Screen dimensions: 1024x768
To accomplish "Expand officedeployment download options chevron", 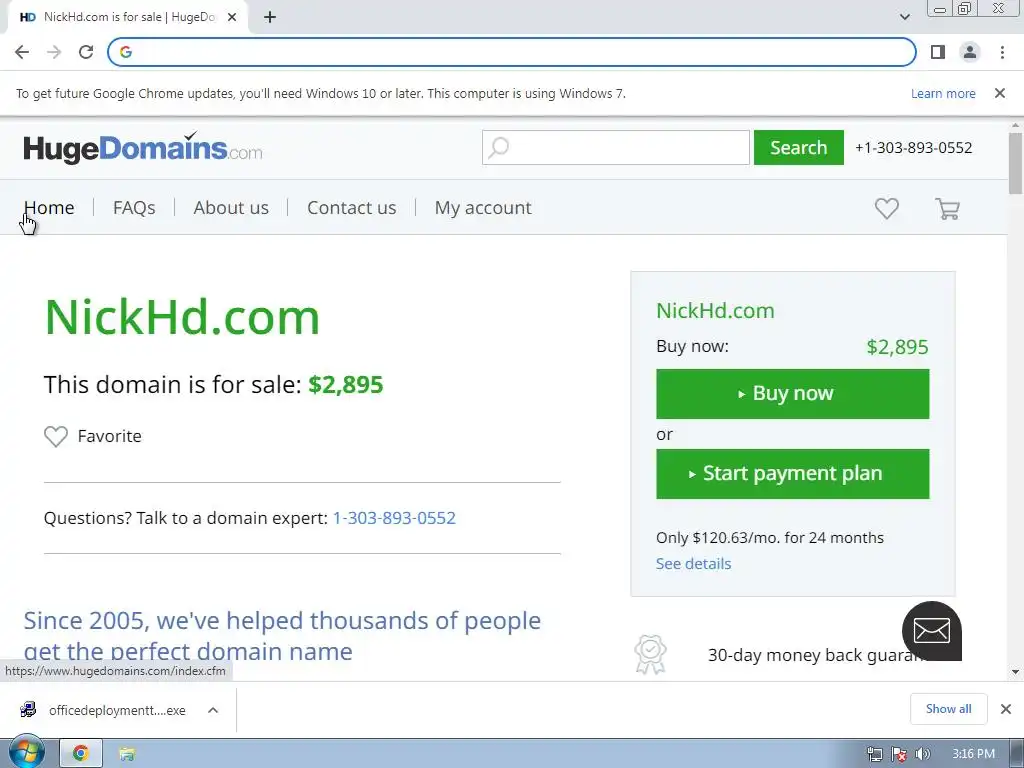I will click(213, 710).
